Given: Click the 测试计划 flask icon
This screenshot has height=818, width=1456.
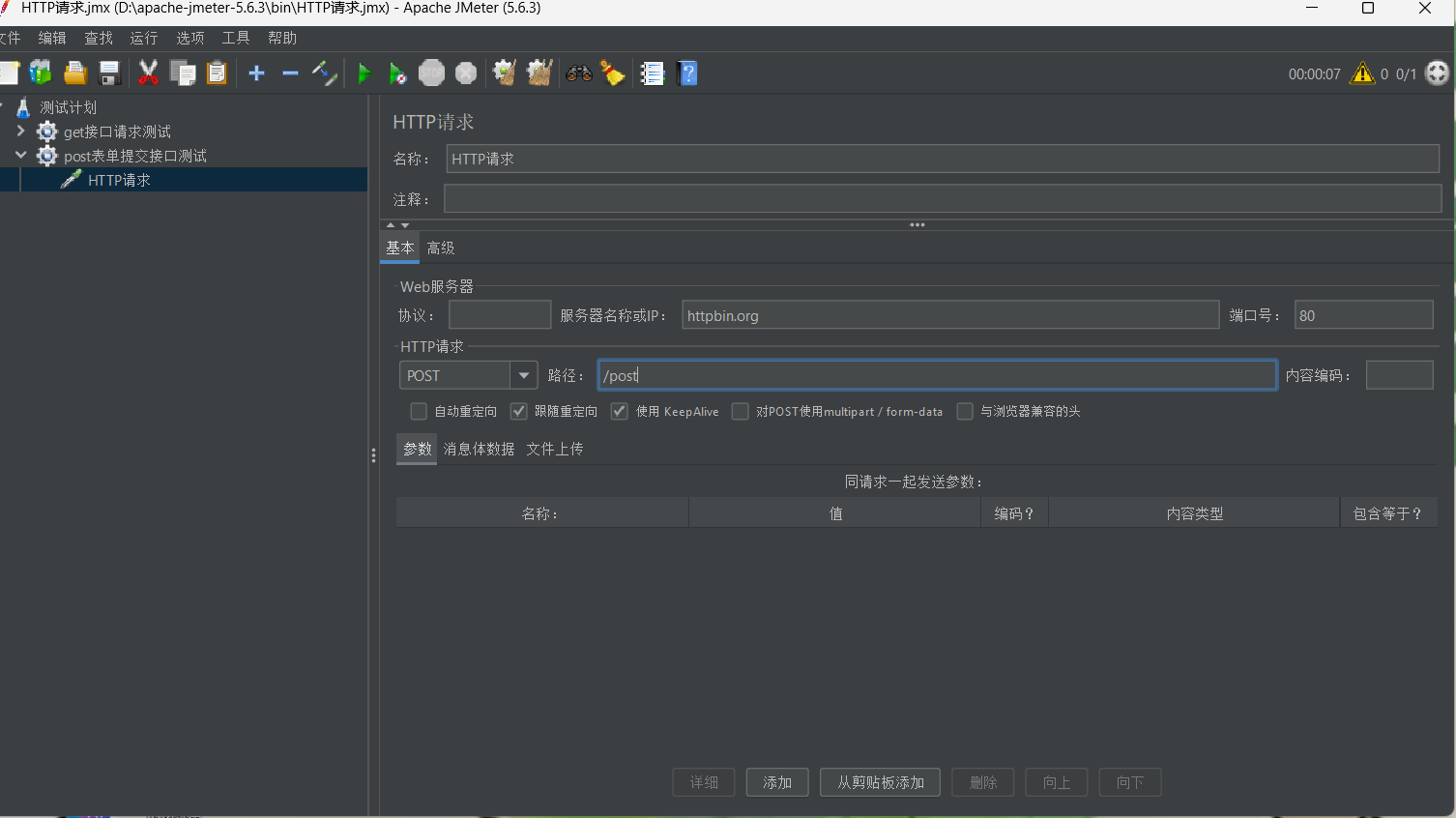Looking at the screenshot, I should point(23,107).
